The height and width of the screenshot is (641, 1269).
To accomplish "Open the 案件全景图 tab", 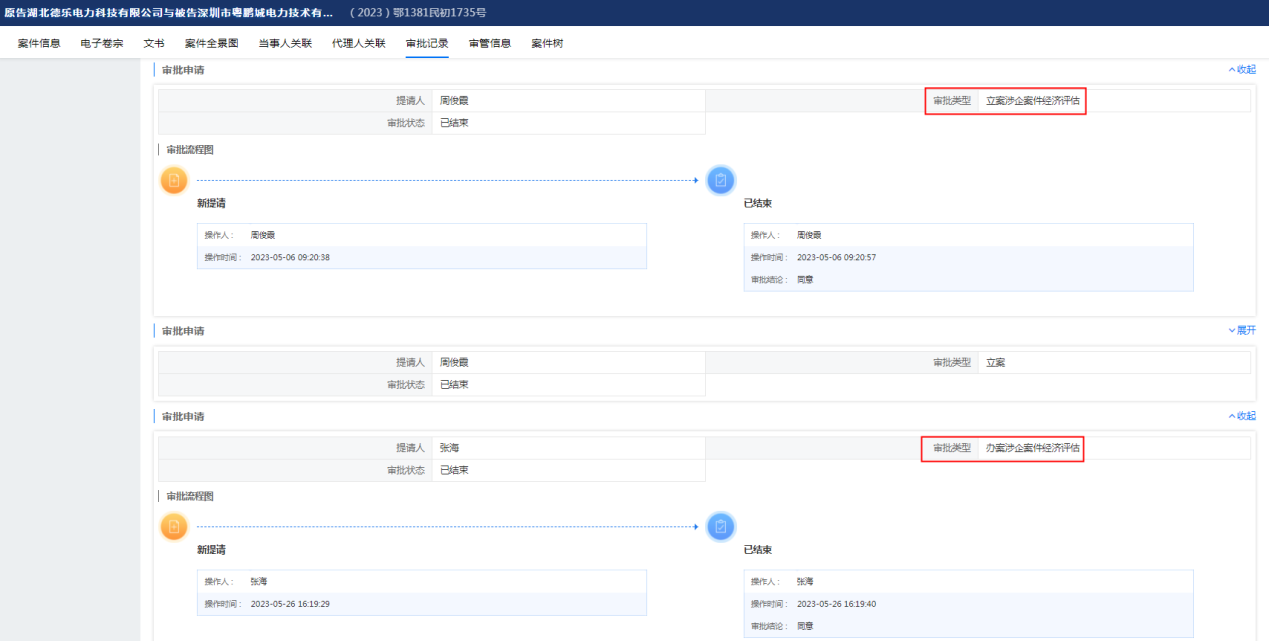I will click(x=211, y=44).
